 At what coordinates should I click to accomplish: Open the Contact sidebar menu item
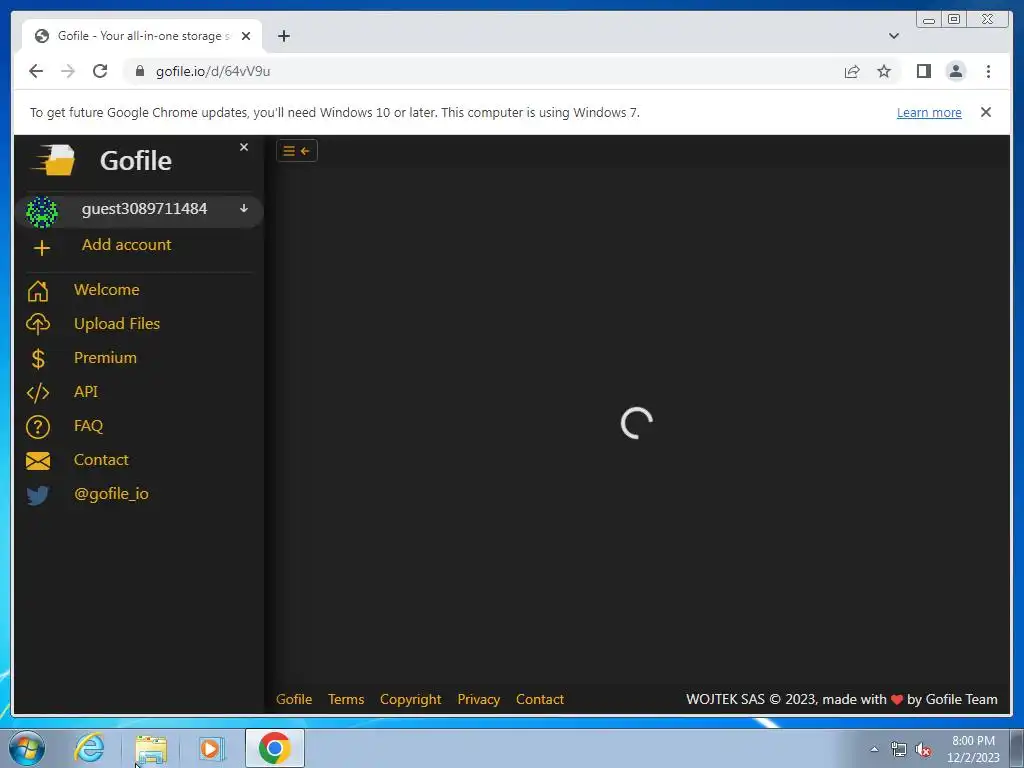point(101,459)
